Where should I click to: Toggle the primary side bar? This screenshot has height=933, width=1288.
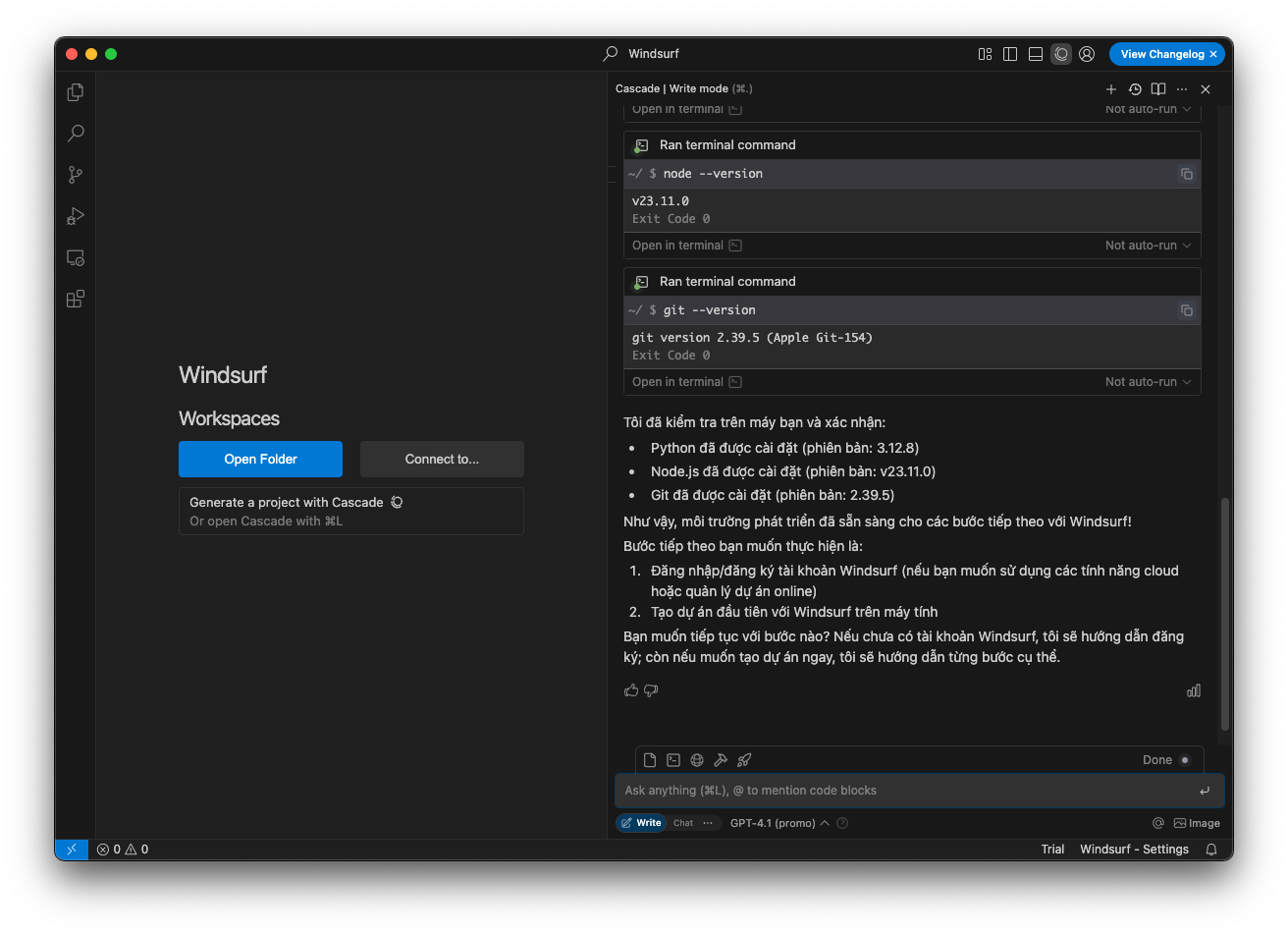coord(1010,54)
